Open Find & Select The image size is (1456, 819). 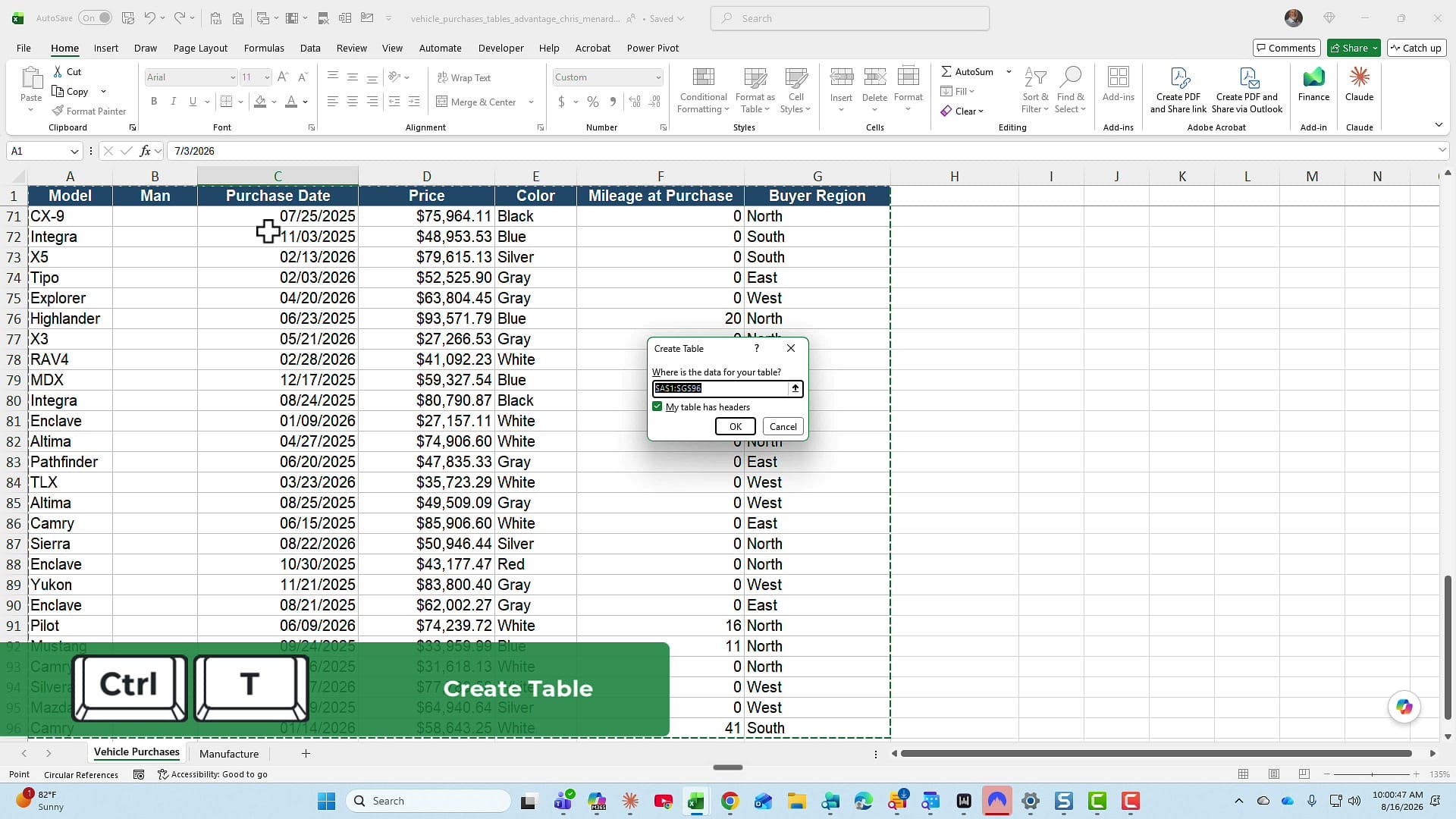[1071, 91]
